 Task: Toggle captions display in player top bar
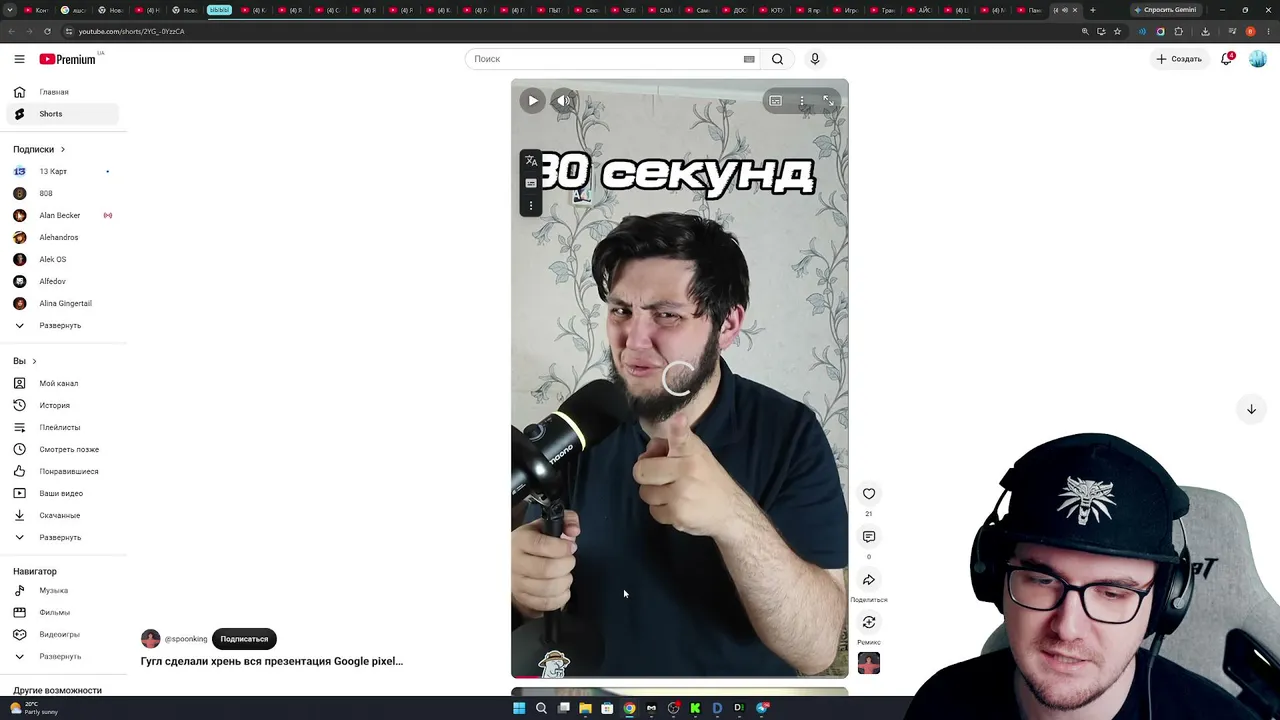coord(775,100)
